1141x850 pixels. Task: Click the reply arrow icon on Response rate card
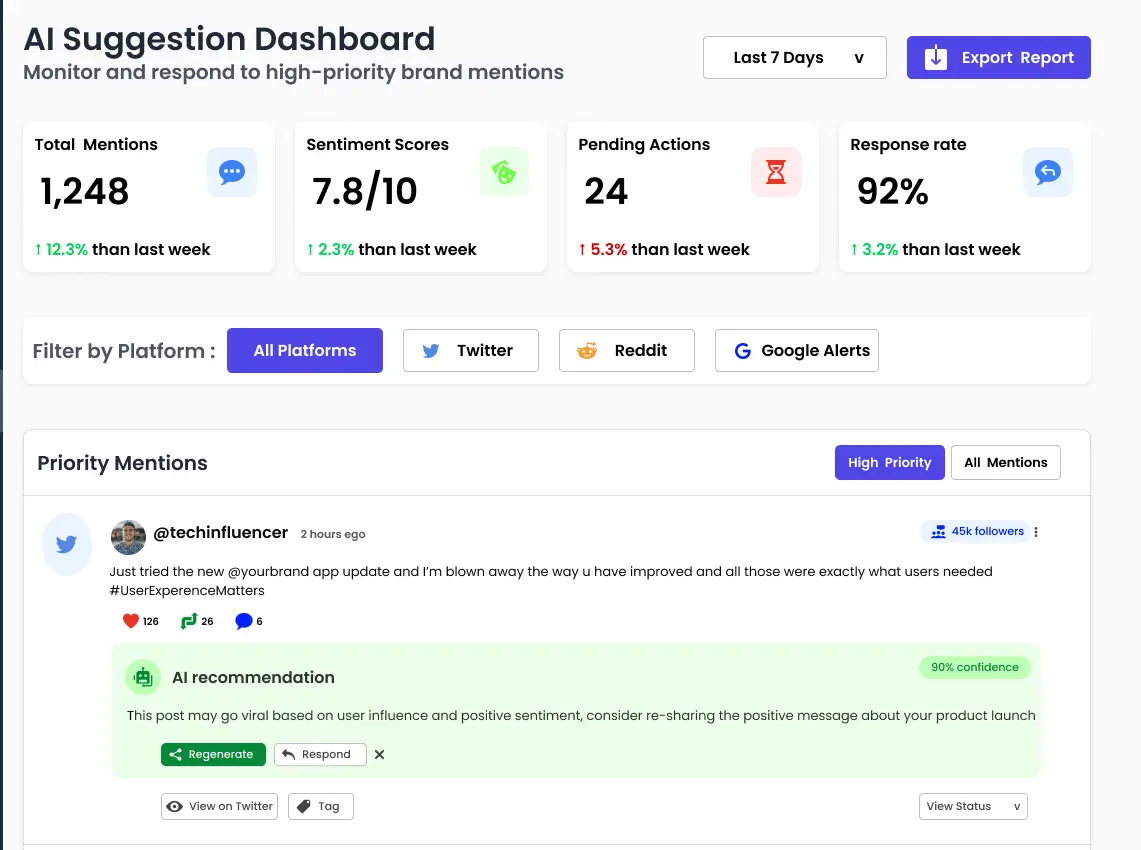click(1048, 172)
